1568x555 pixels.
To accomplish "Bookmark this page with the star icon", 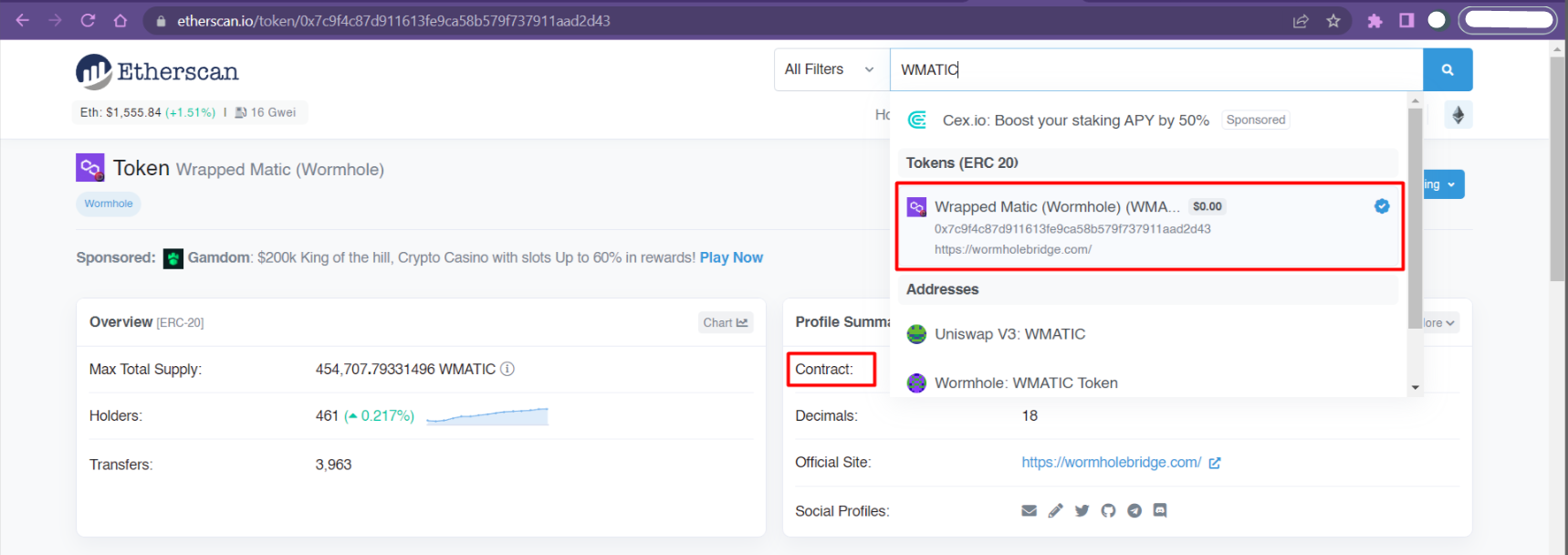I will tap(1333, 21).
